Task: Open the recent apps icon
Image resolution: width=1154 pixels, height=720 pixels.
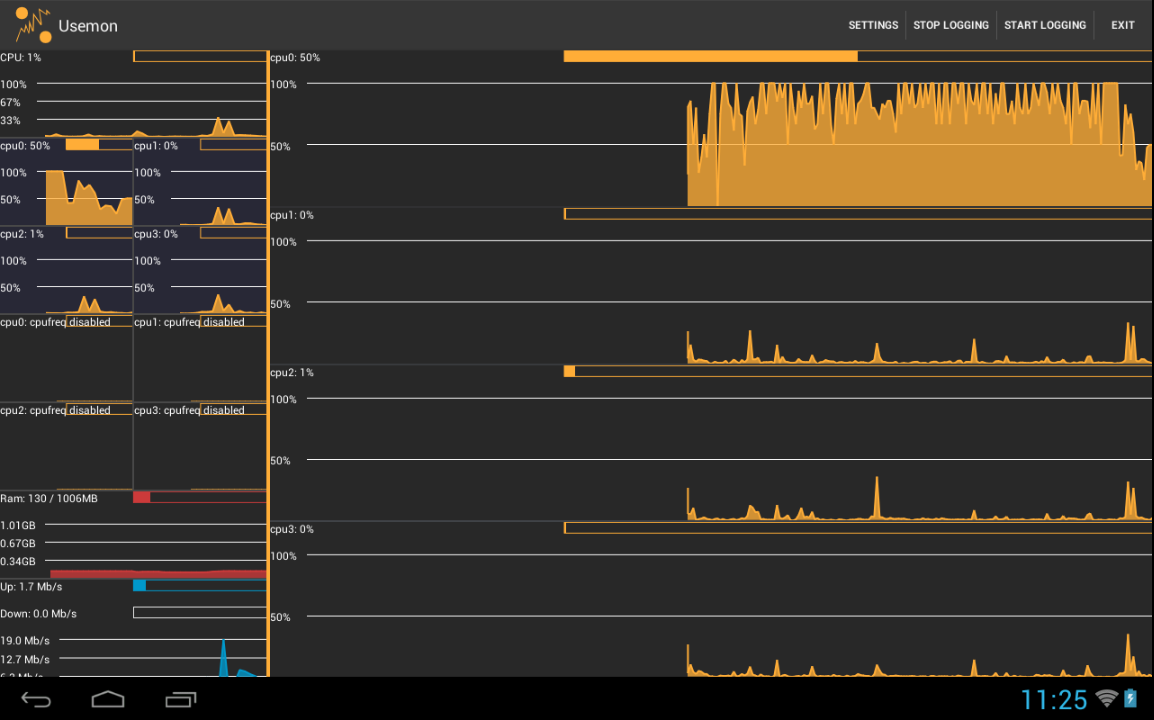Action: pyautogui.click(x=181, y=699)
